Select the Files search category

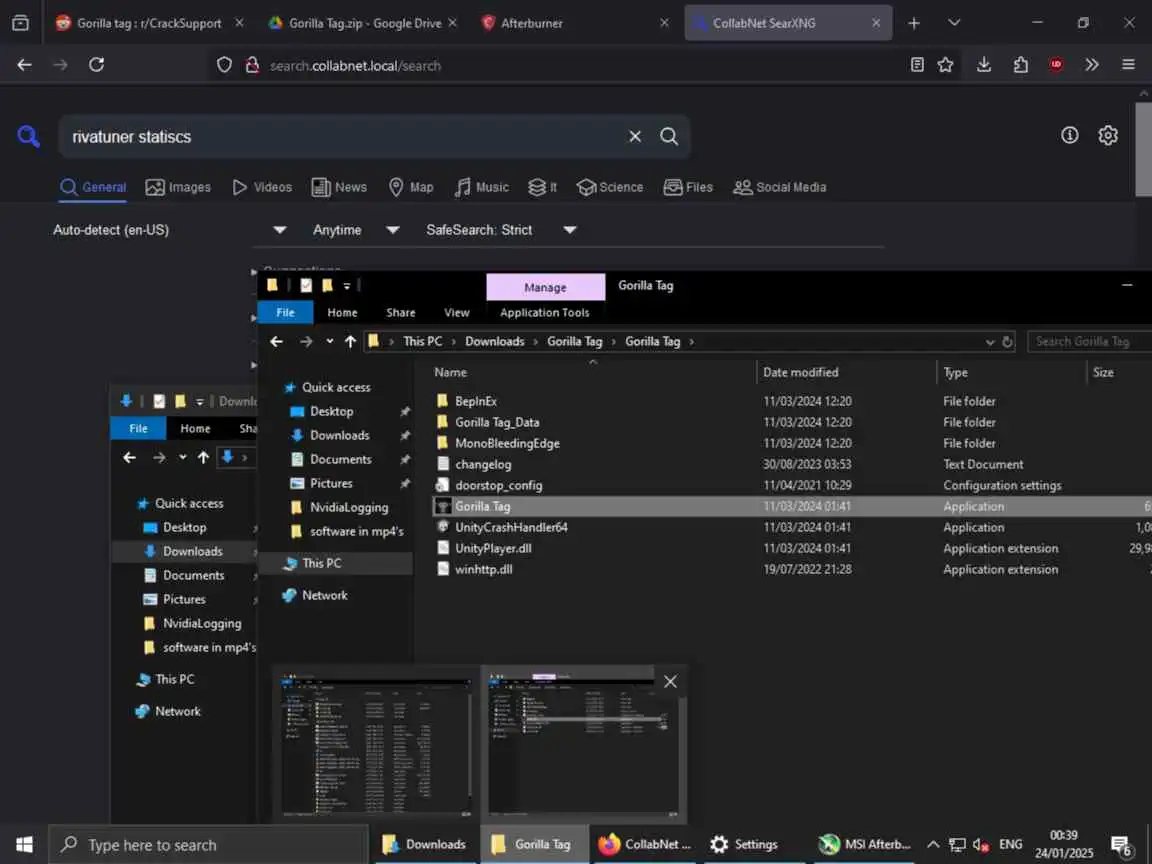(688, 187)
